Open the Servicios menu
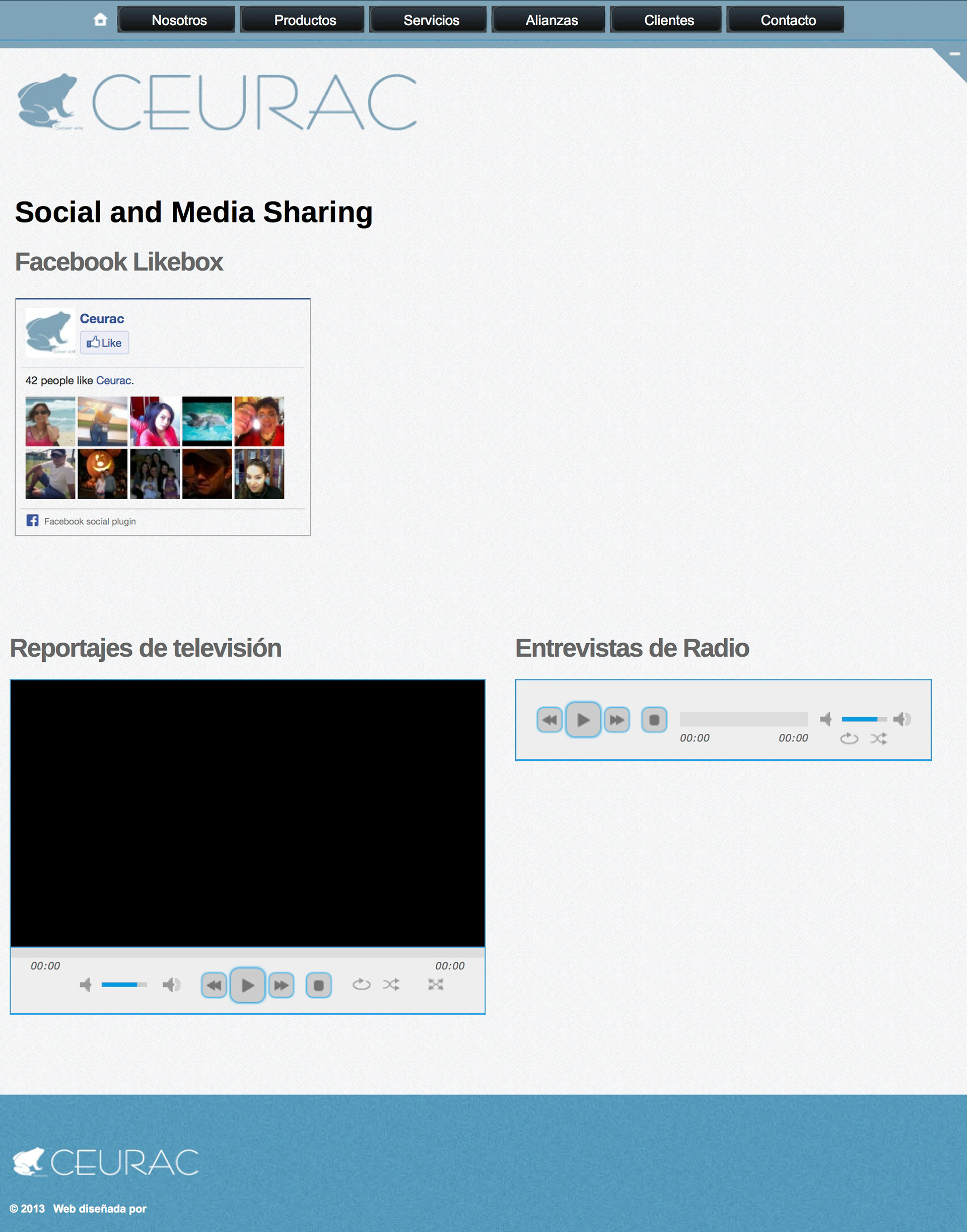This screenshot has height=1232, width=967. click(x=429, y=20)
